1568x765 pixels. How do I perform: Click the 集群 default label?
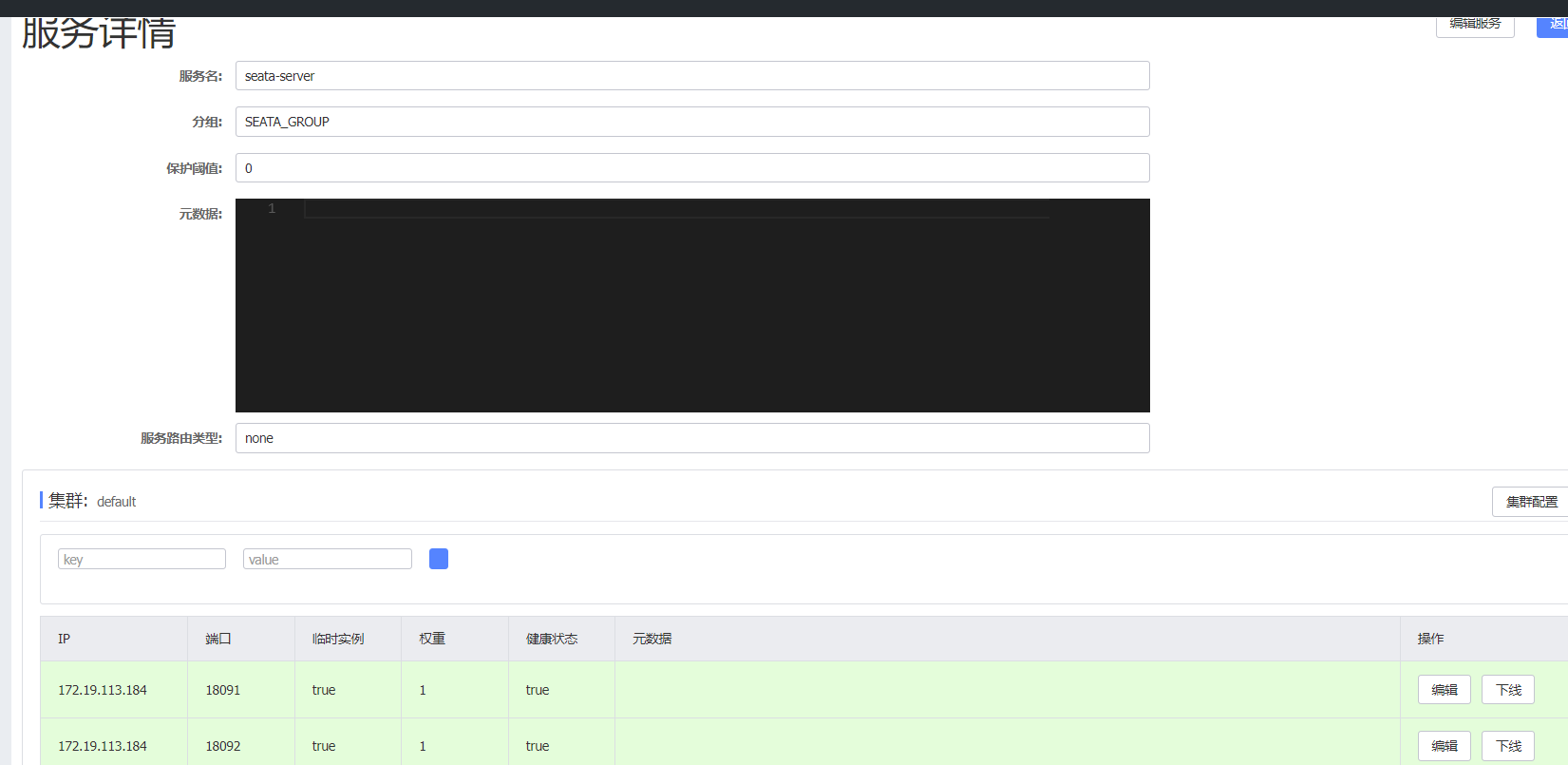(x=92, y=501)
